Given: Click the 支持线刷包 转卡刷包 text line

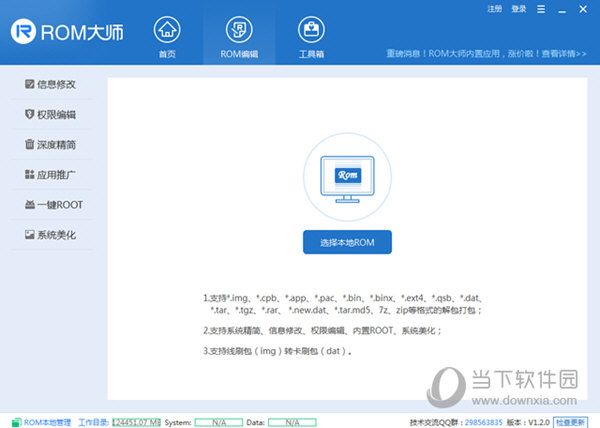Looking at the screenshot, I should 277,351.
